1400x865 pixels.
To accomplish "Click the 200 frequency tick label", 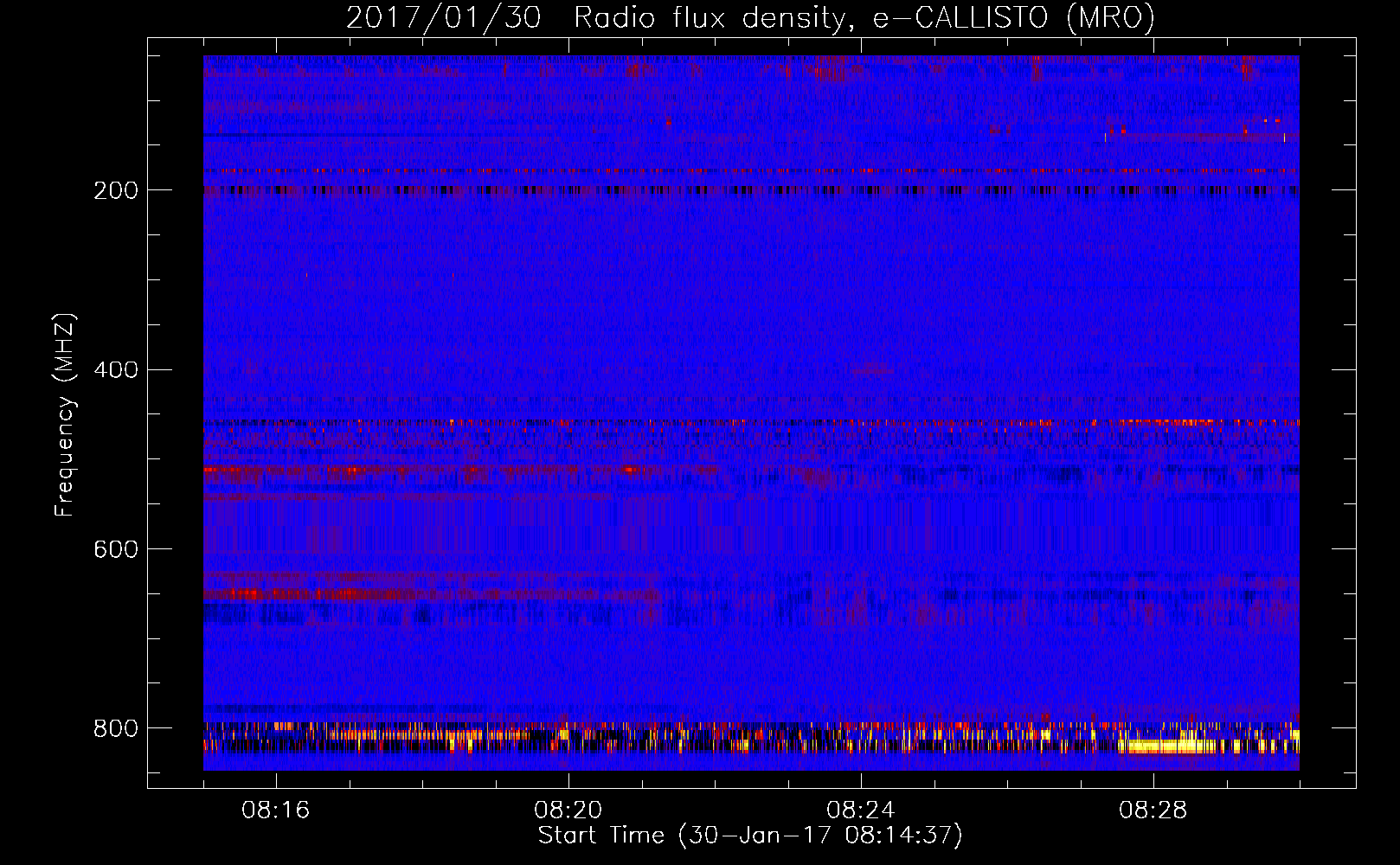I will tap(116, 190).
